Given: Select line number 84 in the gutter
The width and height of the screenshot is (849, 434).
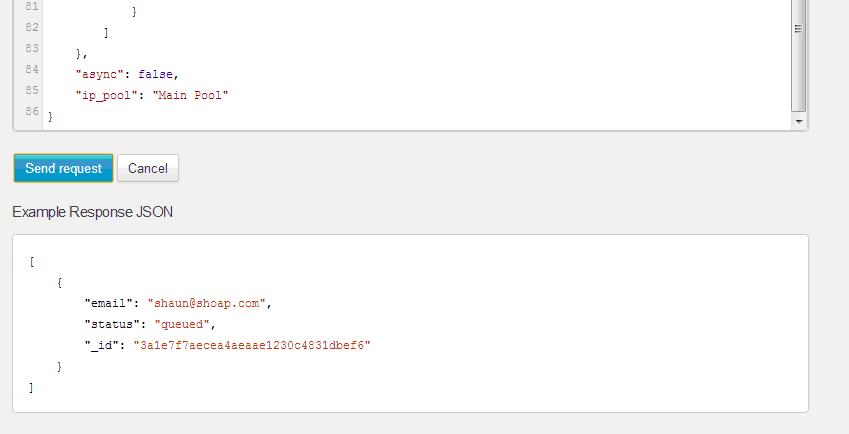Looking at the screenshot, I should [x=32, y=69].
